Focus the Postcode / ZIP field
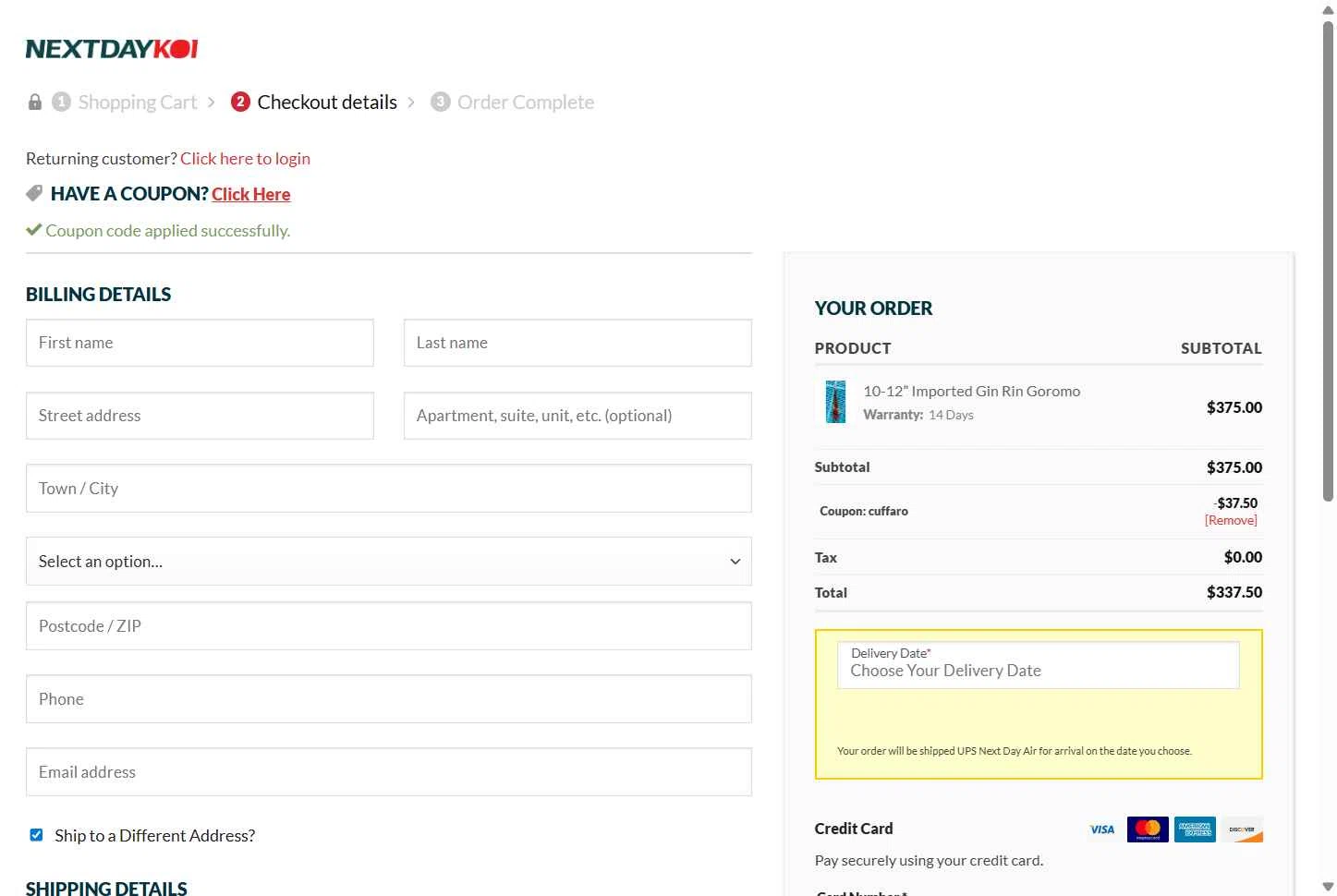The width and height of the screenshot is (1337, 896). coord(389,626)
